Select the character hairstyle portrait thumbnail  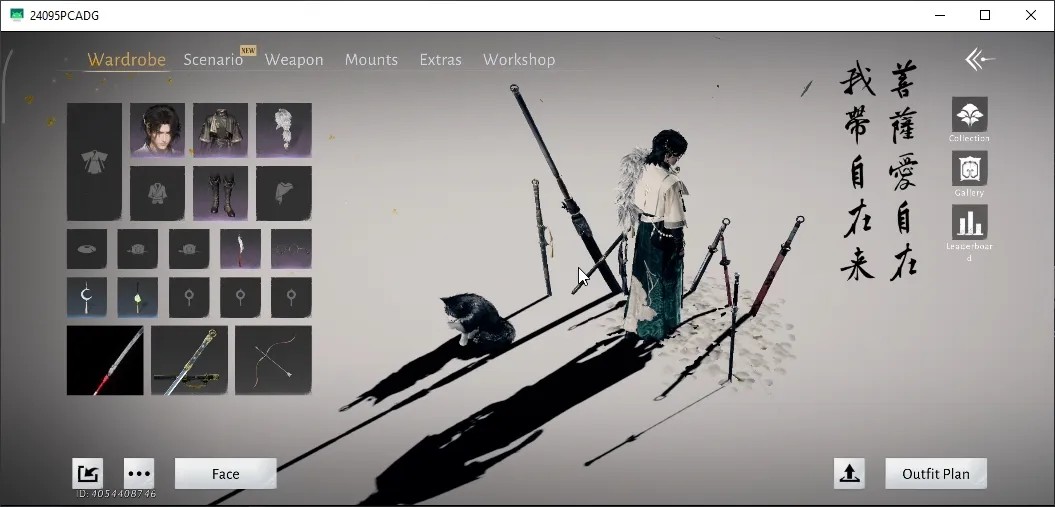[157, 130]
